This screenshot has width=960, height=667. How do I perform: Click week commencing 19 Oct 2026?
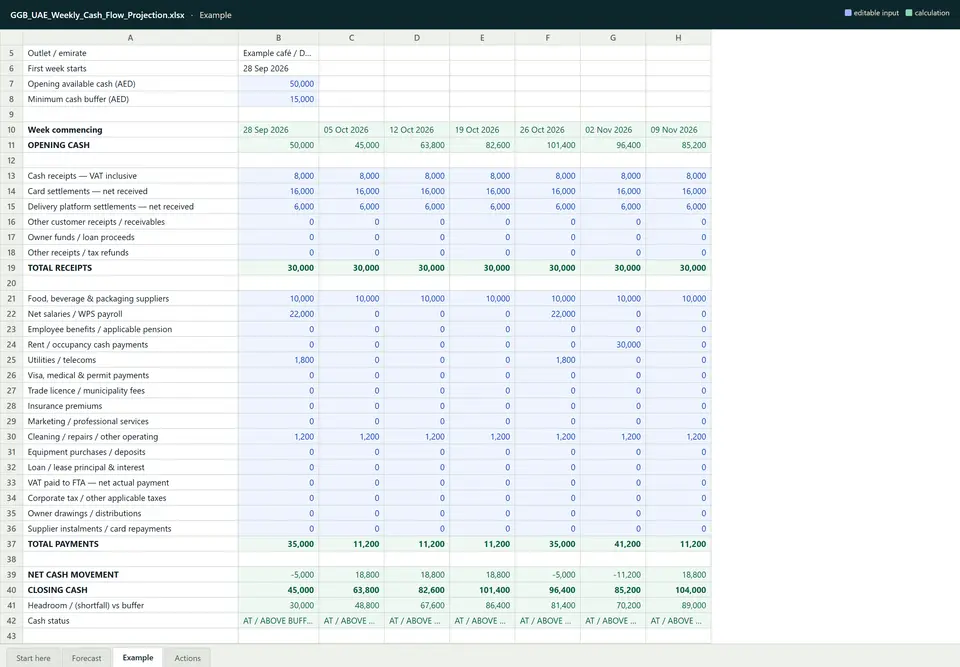[482, 130]
